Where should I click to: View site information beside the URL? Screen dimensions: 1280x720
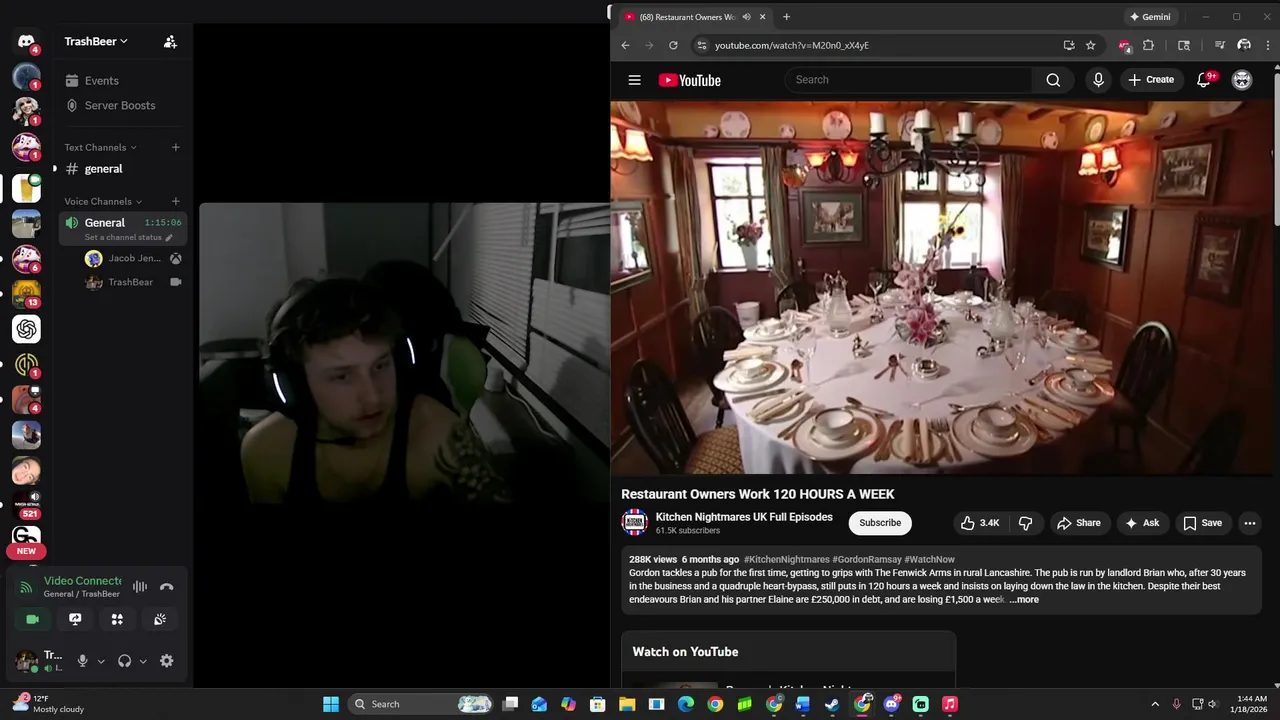(701, 45)
